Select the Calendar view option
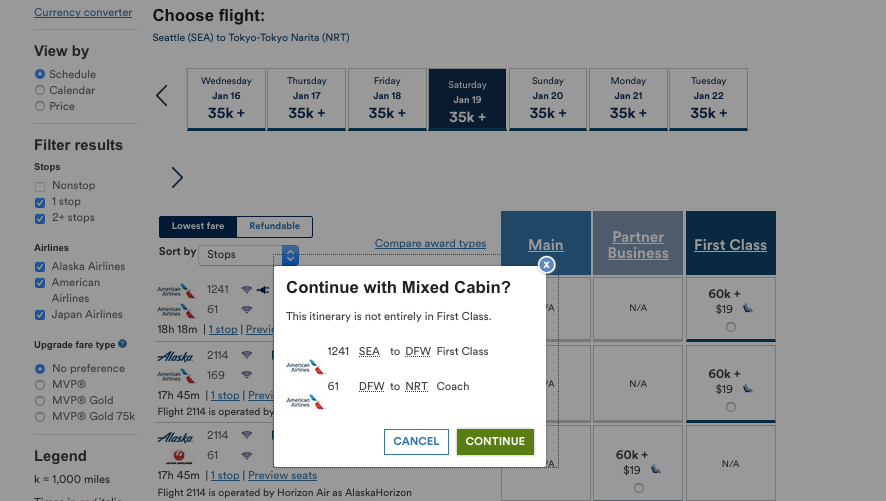The width and height of the screenshot is (886, 501). pos(40,90)
